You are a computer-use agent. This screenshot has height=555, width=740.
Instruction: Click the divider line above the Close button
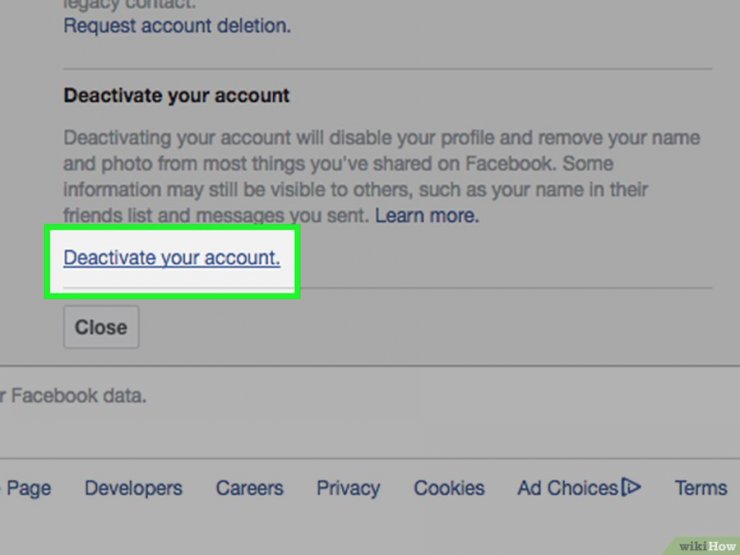point(500,289)
